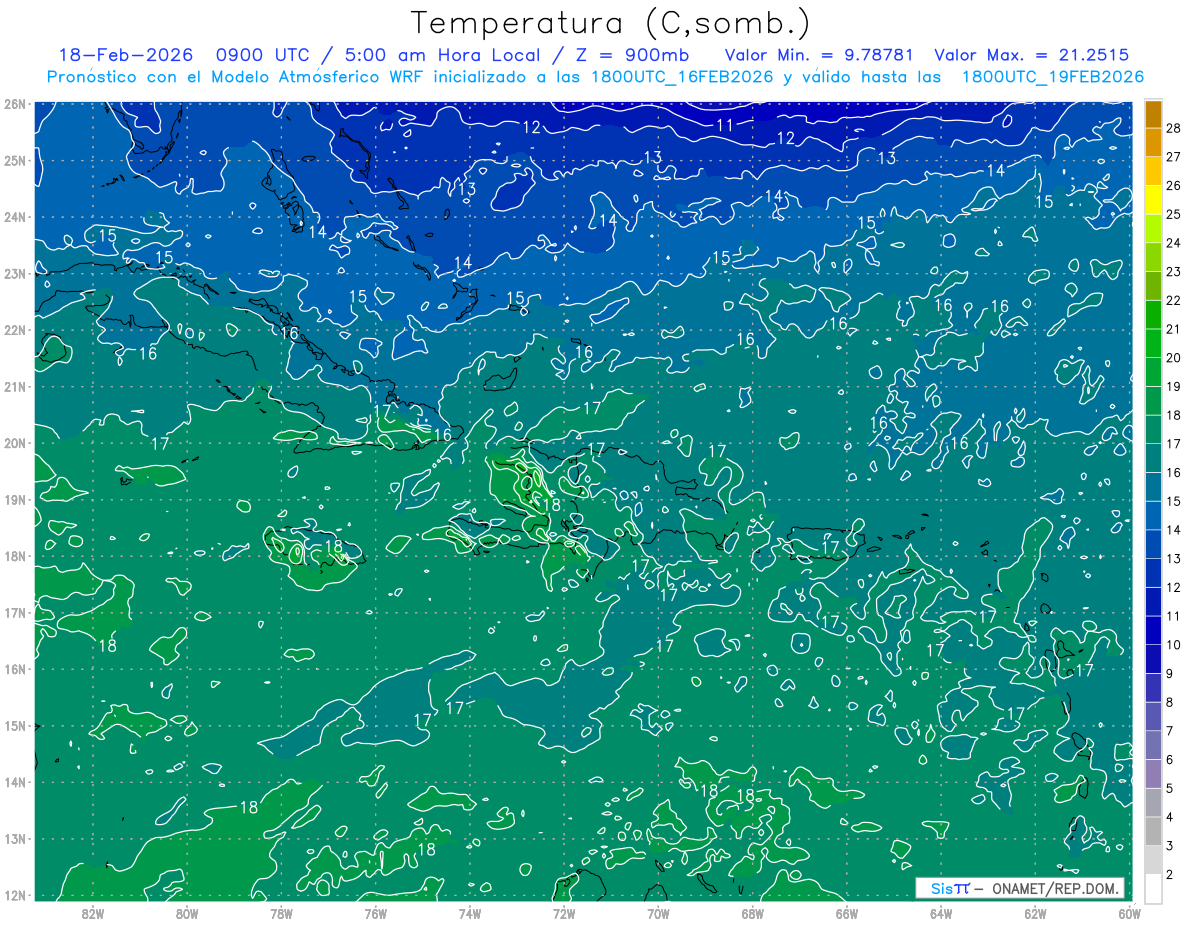Click the '70W' longitude axis label
Image resolution: width=1200 pixels, height=927 pixels.
click(658, 912)
